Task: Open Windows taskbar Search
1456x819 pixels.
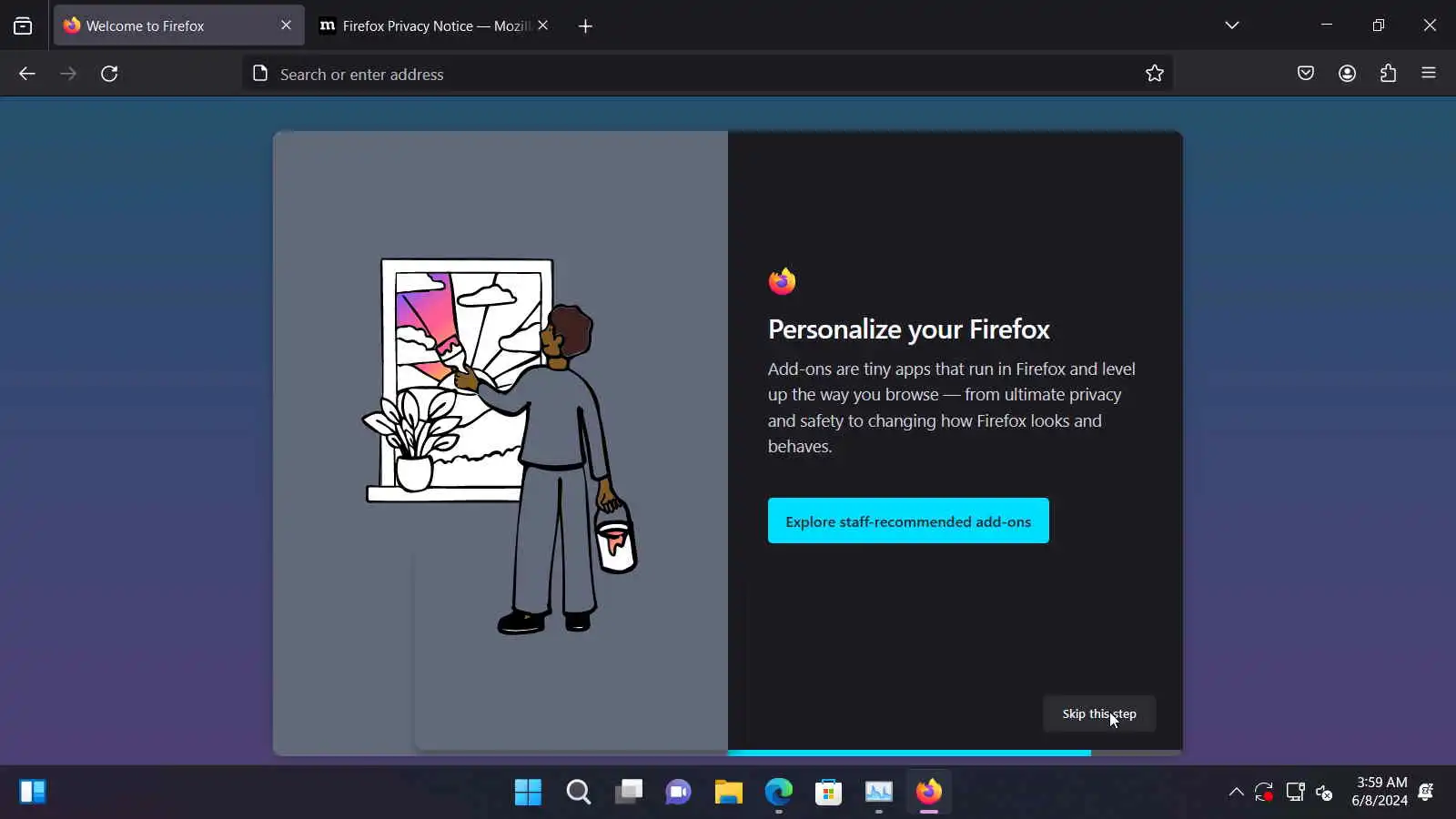Action: tap(579, 792)
